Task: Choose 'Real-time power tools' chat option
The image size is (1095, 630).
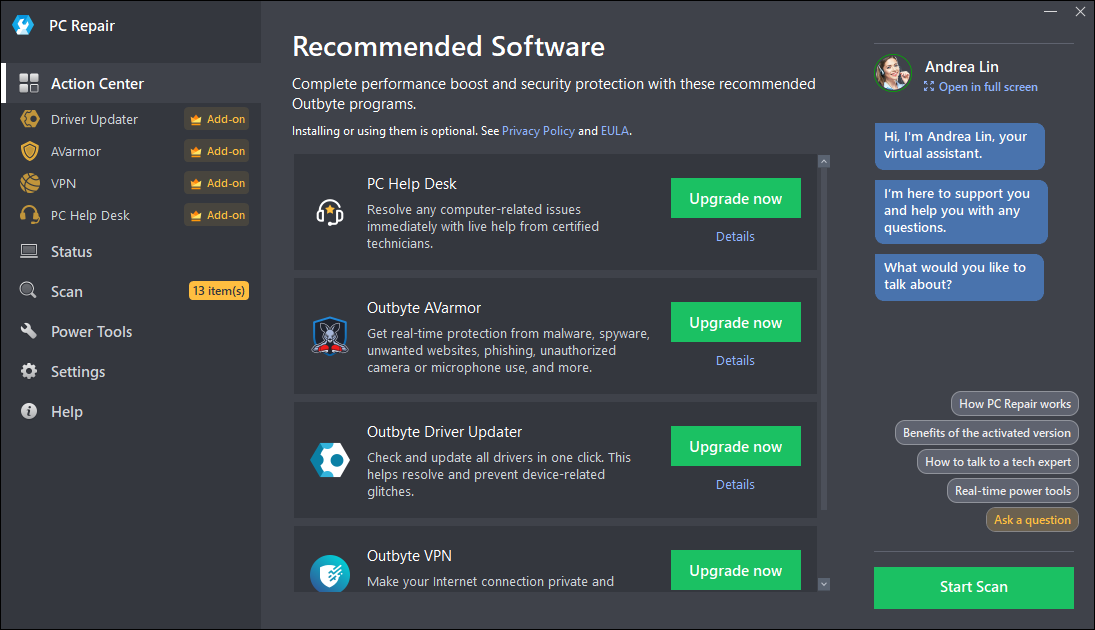Action: (x=1013, y=491)
